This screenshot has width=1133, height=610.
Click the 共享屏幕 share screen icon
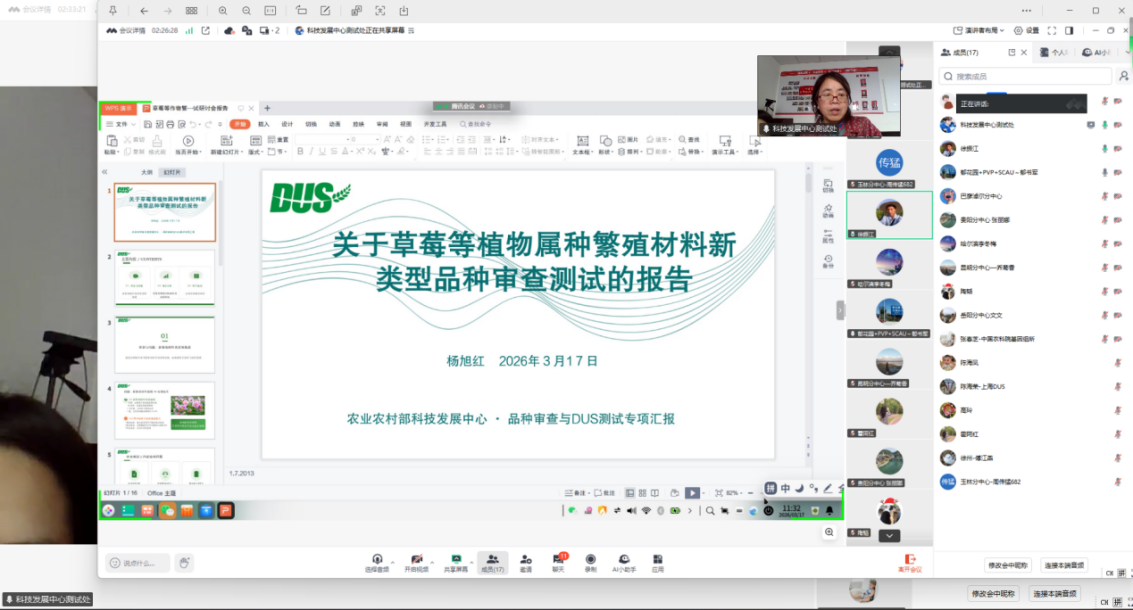pos(455,561)
